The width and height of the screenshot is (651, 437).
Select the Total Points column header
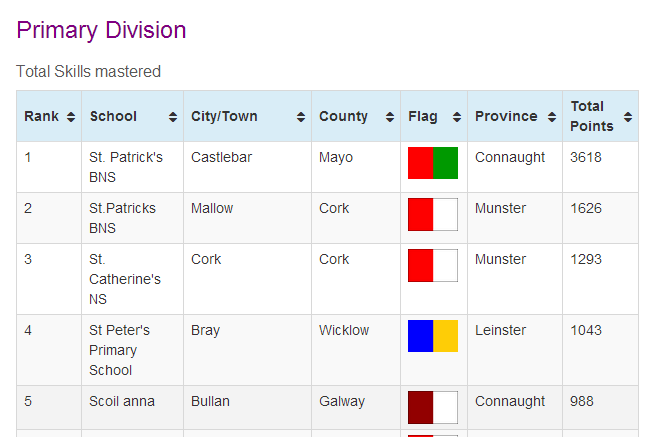pos(600,116)
